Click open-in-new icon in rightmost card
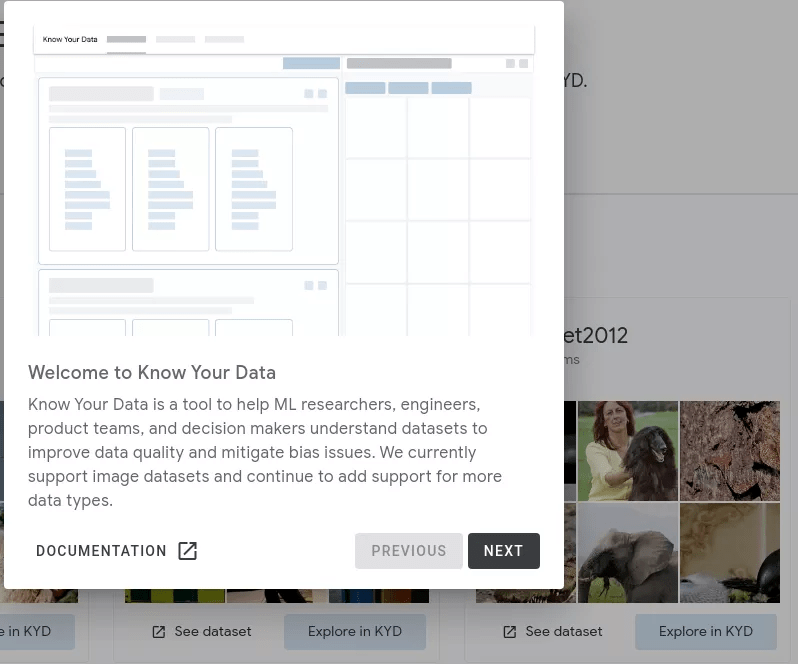Viewport: 798px width, 664px height. [x=510, y=632]
